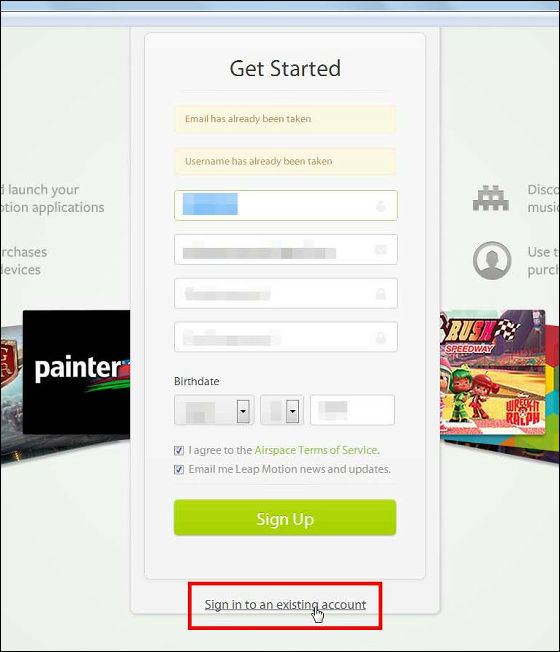Uncheck Email me Leap Motion news checkbox
Image resolution: width=560 pixels, height=652 pixels.
(x=179, y=469)
